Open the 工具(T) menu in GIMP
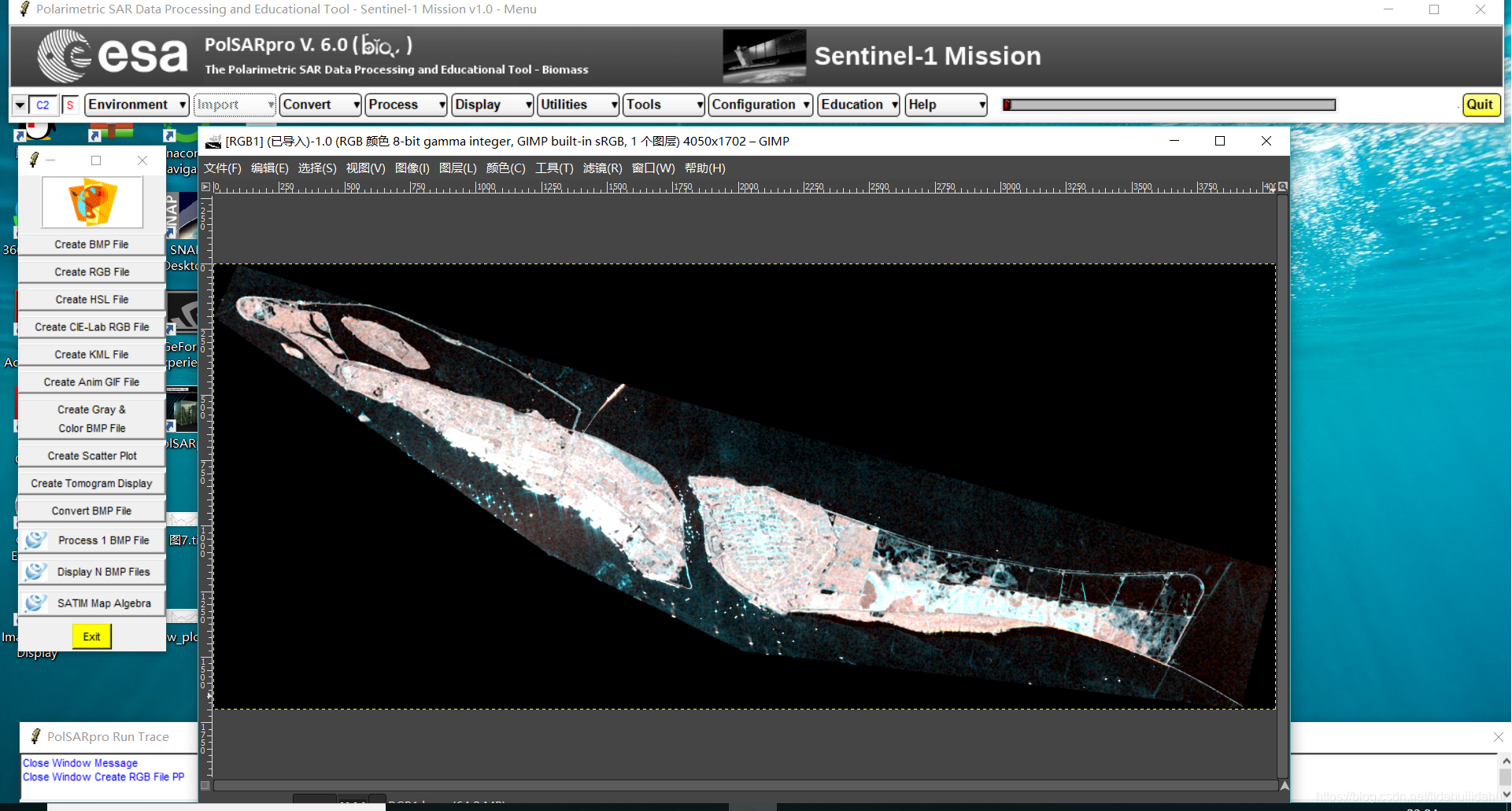 pos(555,168)
